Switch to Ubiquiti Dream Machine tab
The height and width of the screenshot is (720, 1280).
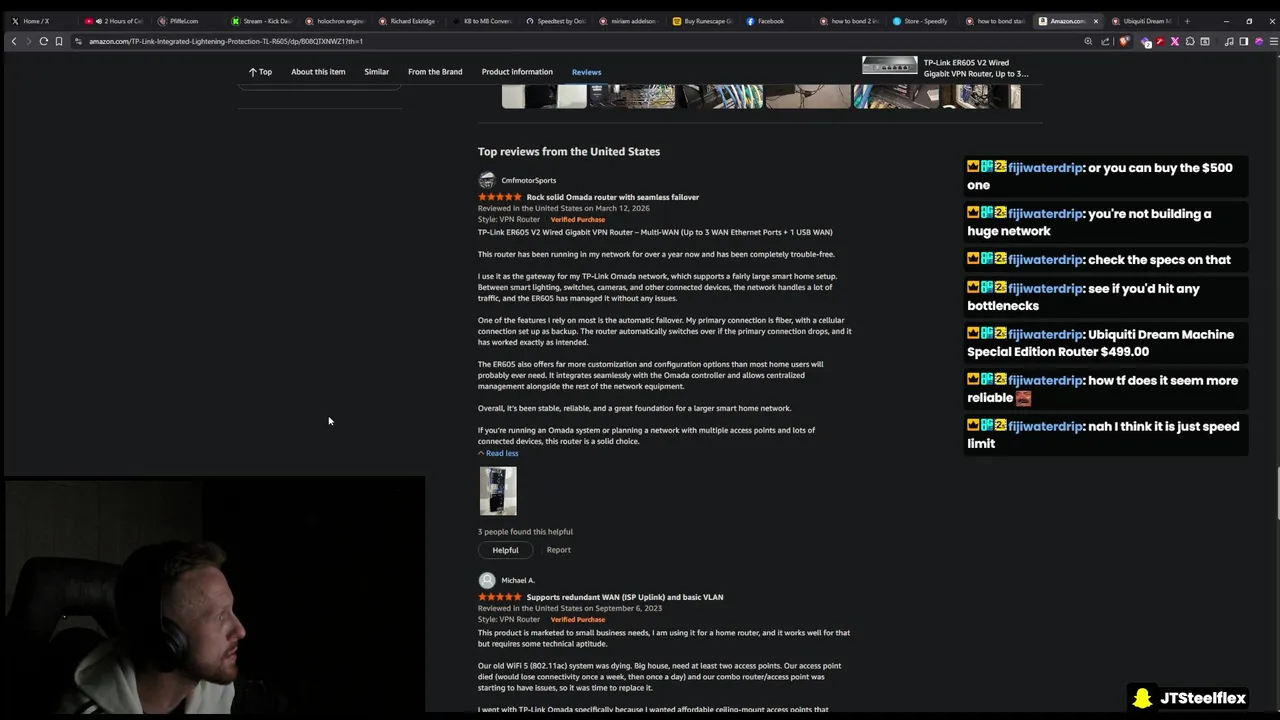tap(1142, 21)
